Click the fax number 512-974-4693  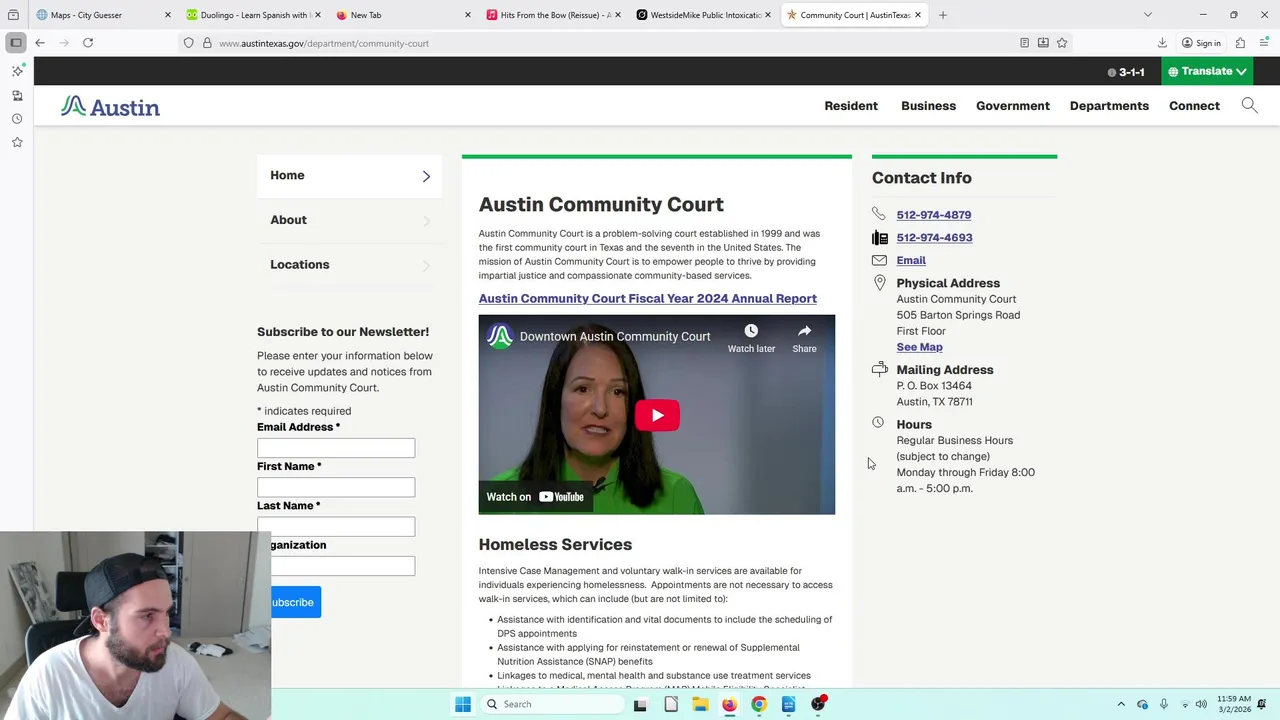click(934, 237)
